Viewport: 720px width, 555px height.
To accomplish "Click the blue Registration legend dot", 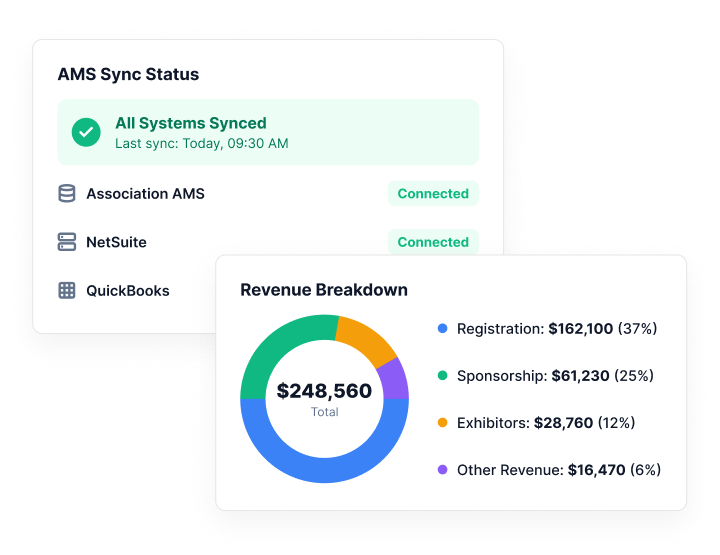I will pyautogui.click(x=442, y=328).
